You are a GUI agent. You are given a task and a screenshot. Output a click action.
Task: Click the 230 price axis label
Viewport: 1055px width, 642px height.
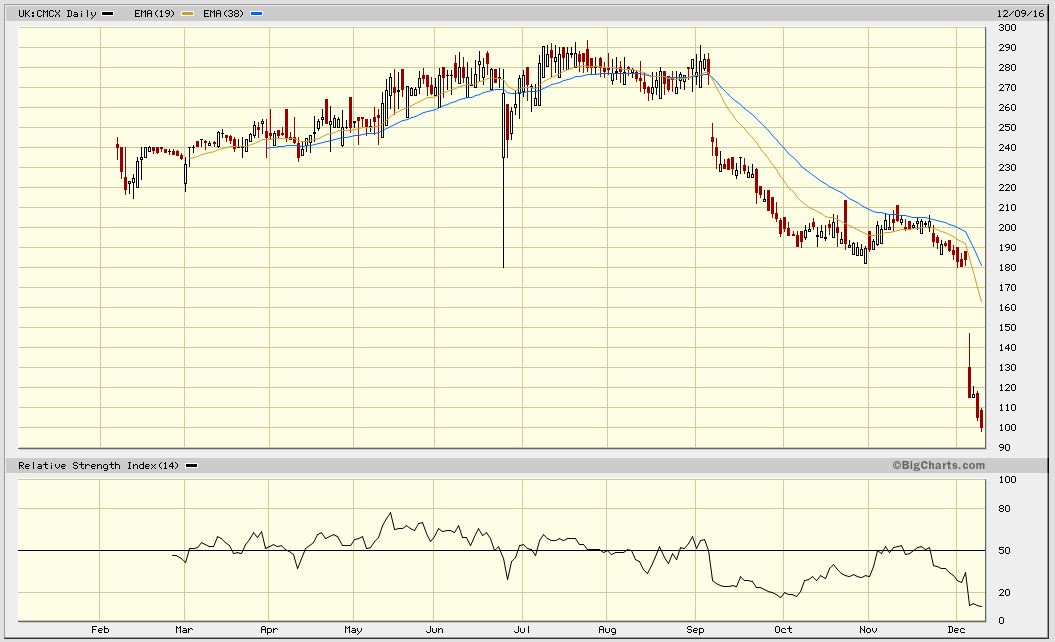click(1007, 168)
